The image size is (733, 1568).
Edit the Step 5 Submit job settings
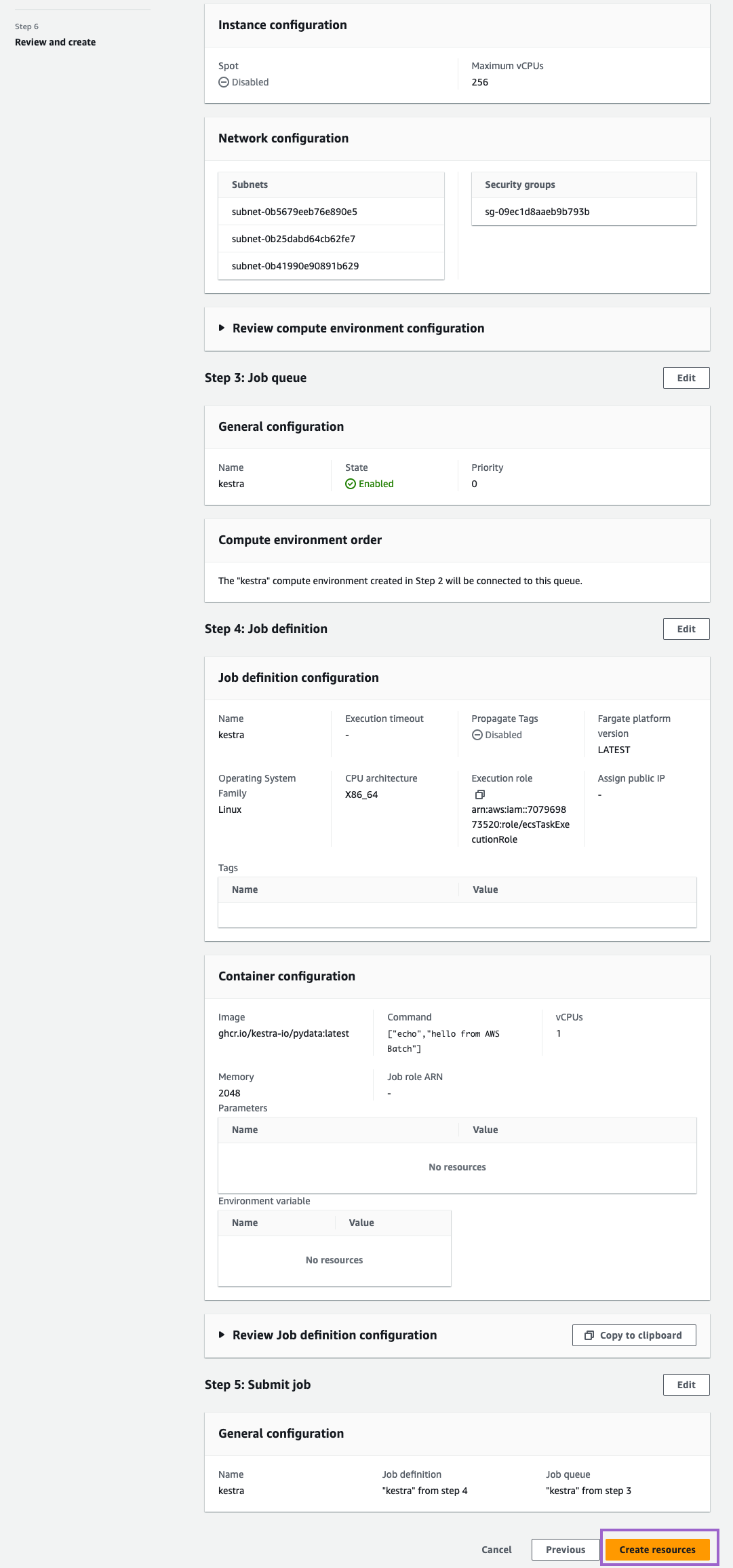(686, 1385)
